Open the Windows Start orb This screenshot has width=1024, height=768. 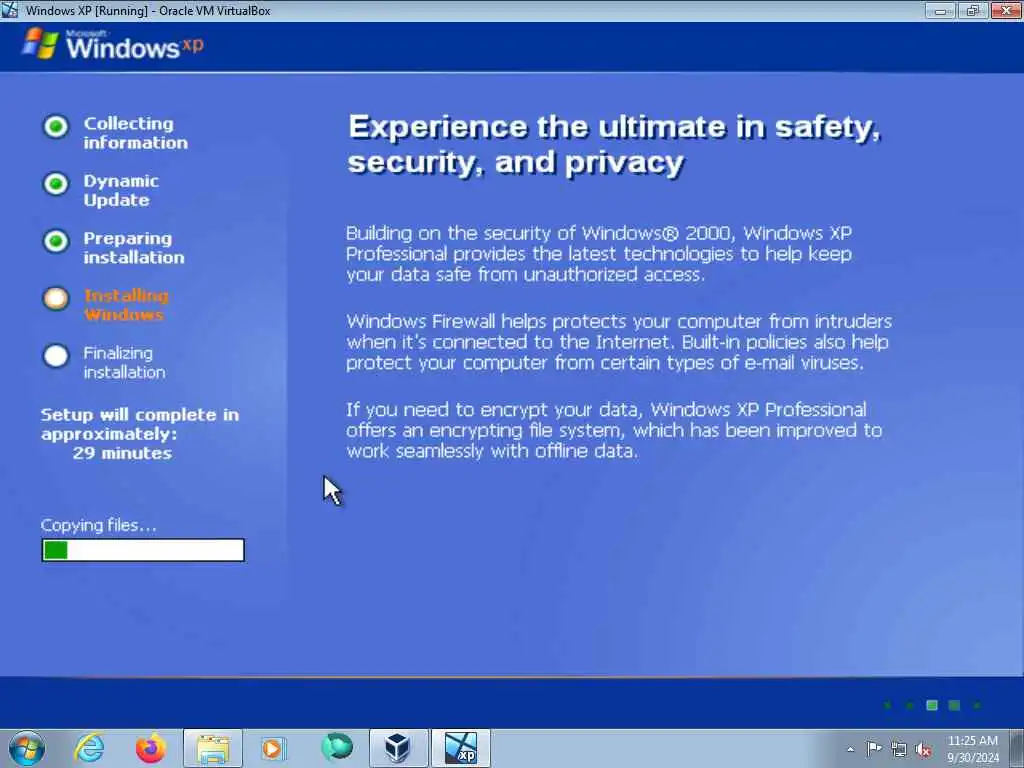click(x=27, y=748)
